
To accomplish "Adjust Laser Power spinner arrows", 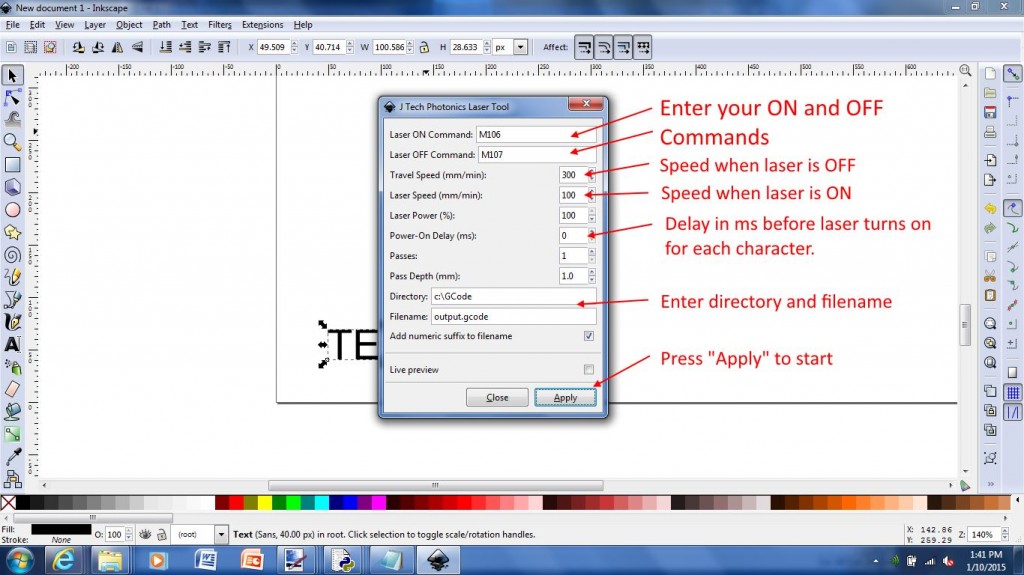I will pyautogui.click(x=592, y=215).
